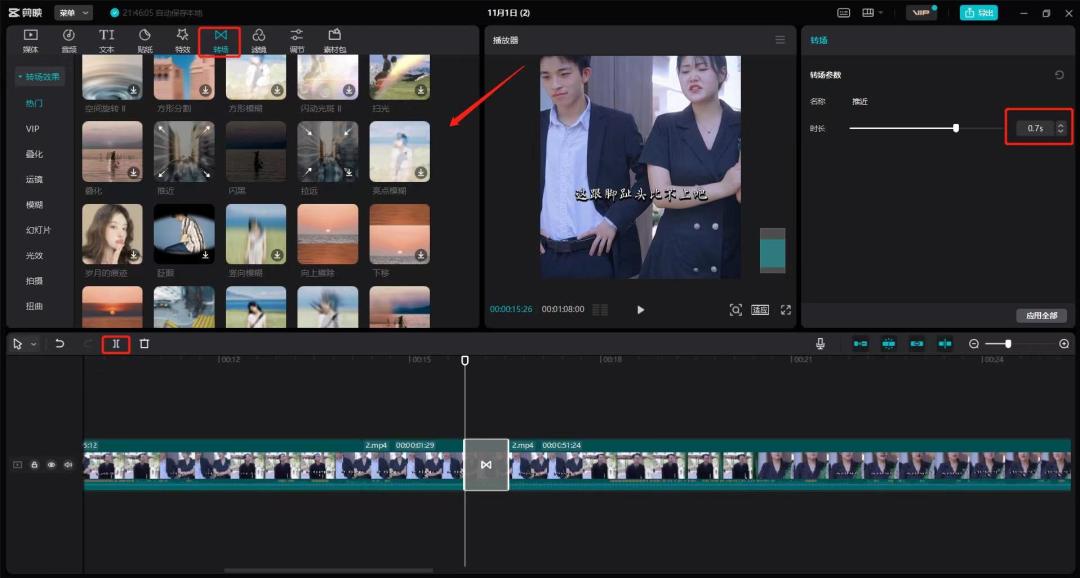This screenshot has height=578, width=1080.
Task: Select the 光效 category in sidebar
Action: (x=34, y=256)
